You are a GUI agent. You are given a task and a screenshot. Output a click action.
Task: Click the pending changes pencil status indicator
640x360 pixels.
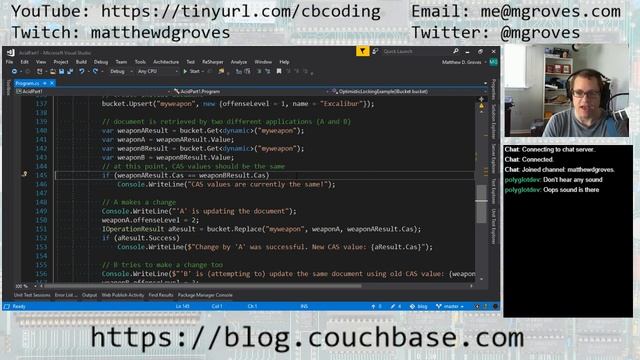[x=396, y=306]
